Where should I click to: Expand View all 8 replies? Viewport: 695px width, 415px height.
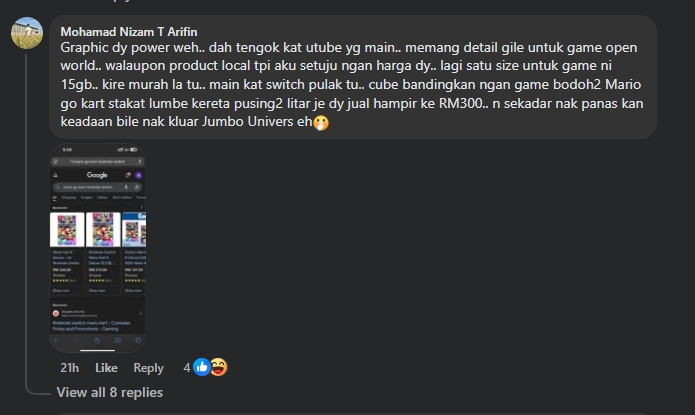109,392
